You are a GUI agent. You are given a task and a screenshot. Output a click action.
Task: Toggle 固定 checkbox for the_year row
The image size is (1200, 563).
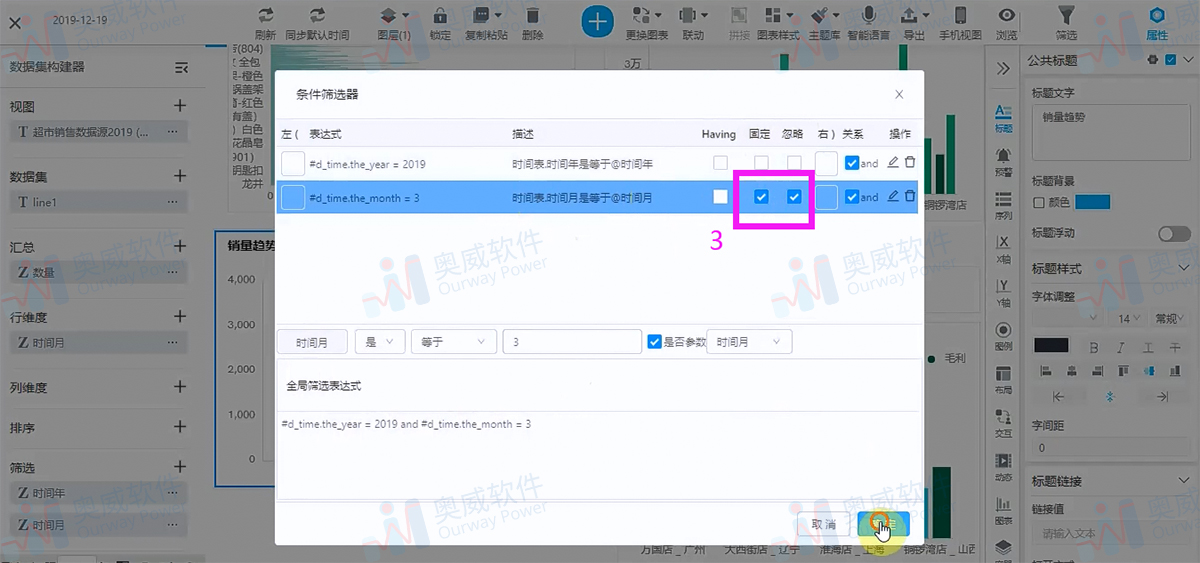pyautogui.click(x=761, y=162)
